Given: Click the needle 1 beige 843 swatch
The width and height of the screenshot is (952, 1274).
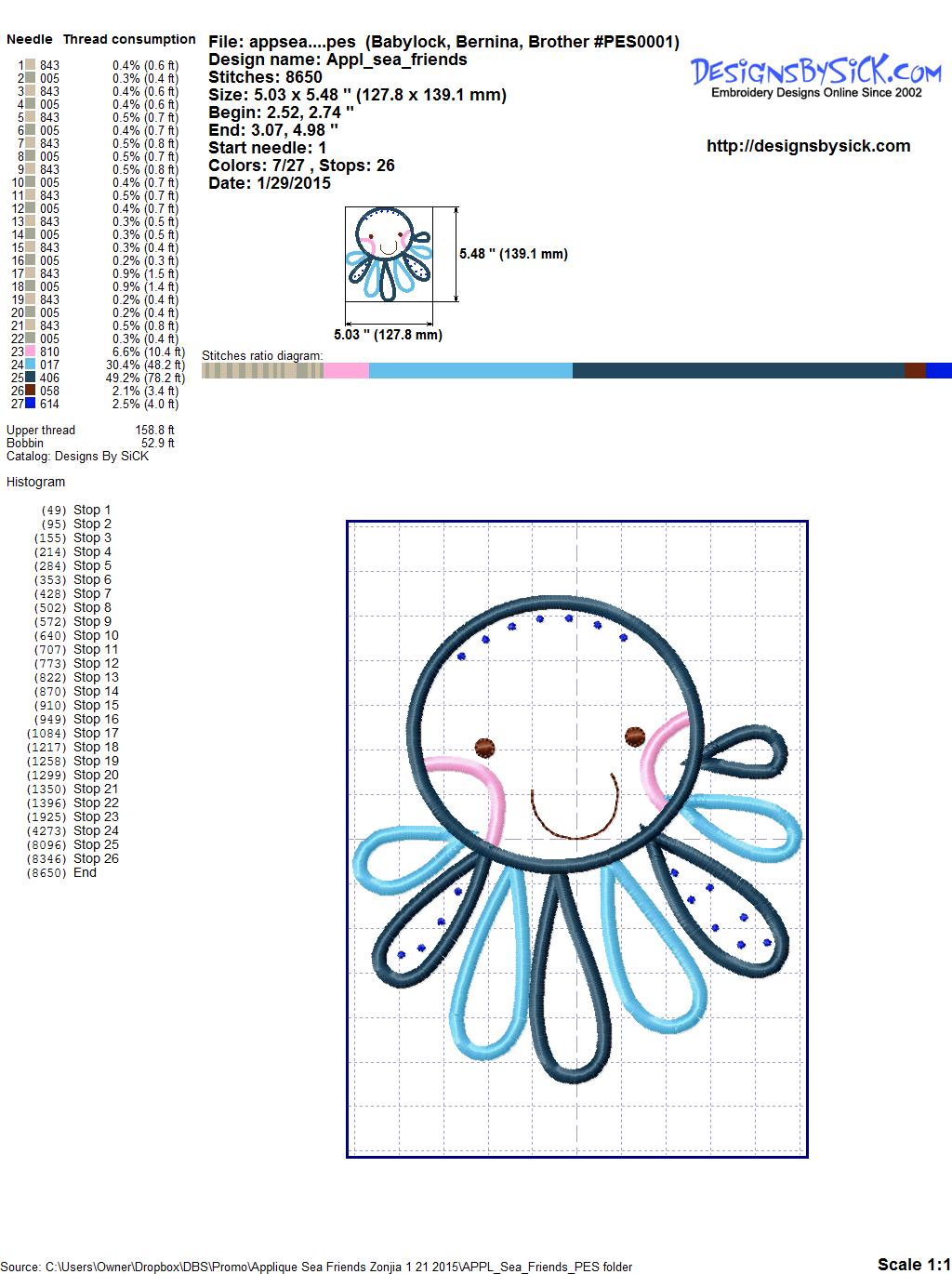Looking at the screenshot, I should [31, 65].
